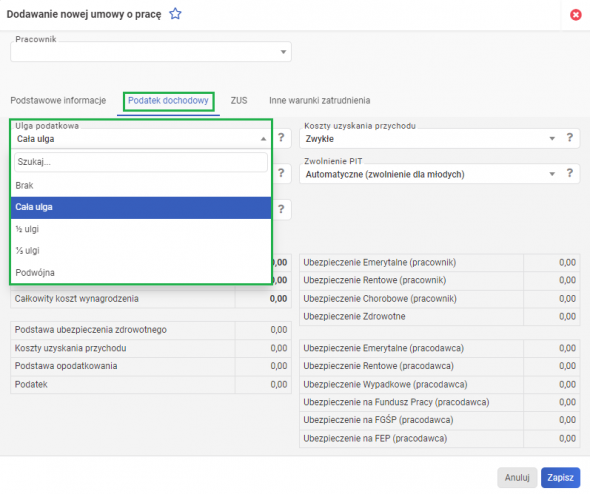Open help for the Ulga podatkowa field
The height and width of the screenshot is (494, 590).
(281, 138)
